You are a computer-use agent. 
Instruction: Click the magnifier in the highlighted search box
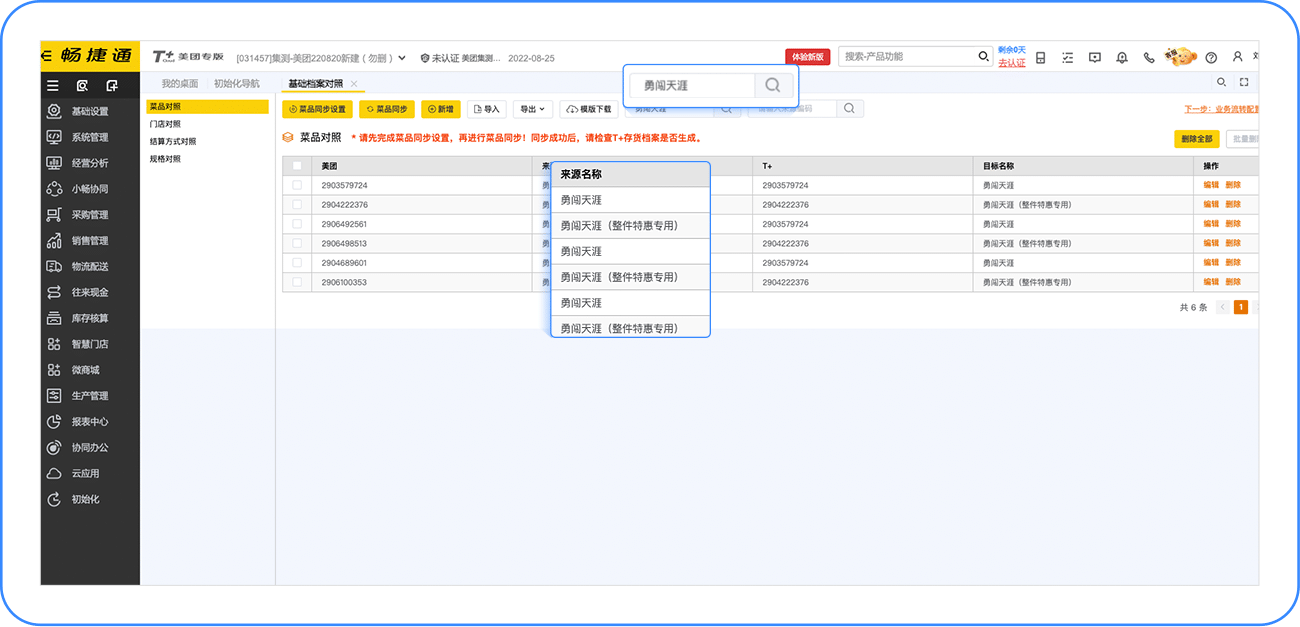(772, 86)
